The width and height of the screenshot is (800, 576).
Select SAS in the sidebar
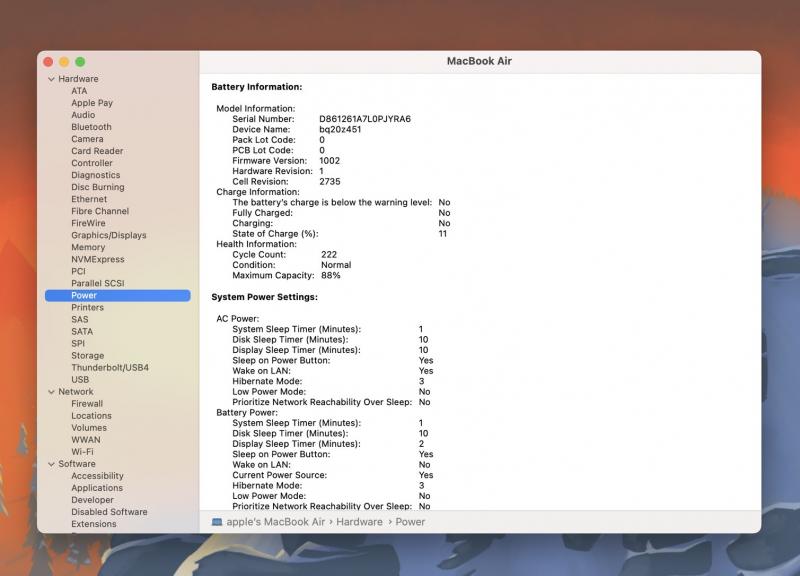pos(80,319)
